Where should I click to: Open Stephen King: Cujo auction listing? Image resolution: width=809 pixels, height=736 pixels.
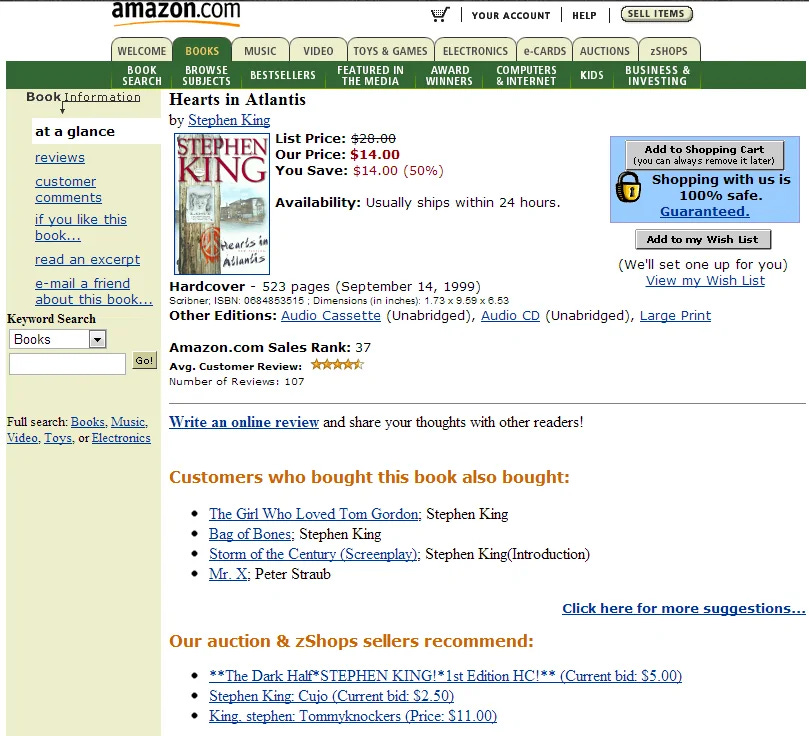(331, 696)
